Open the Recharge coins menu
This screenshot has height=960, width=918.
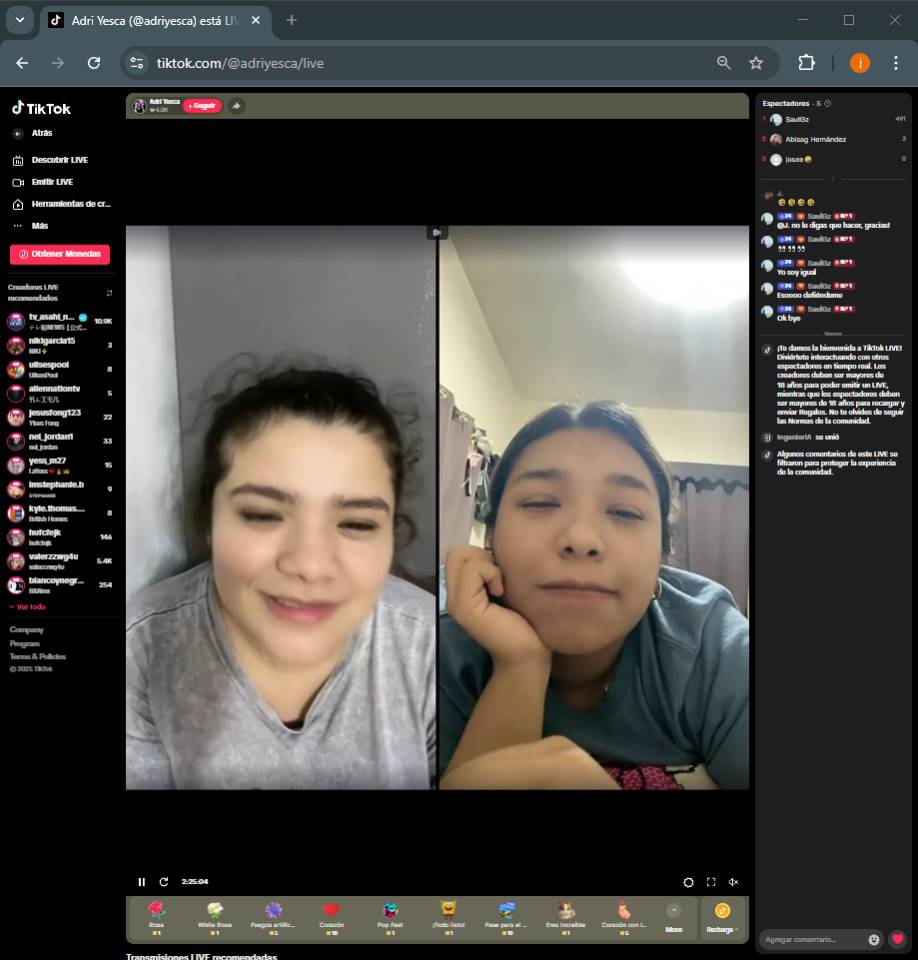point(722,915)
